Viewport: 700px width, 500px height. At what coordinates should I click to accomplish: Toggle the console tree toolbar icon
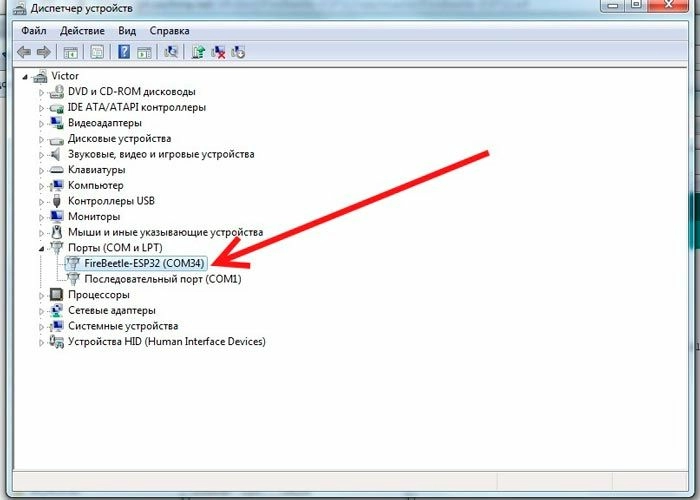pos(71,51)
